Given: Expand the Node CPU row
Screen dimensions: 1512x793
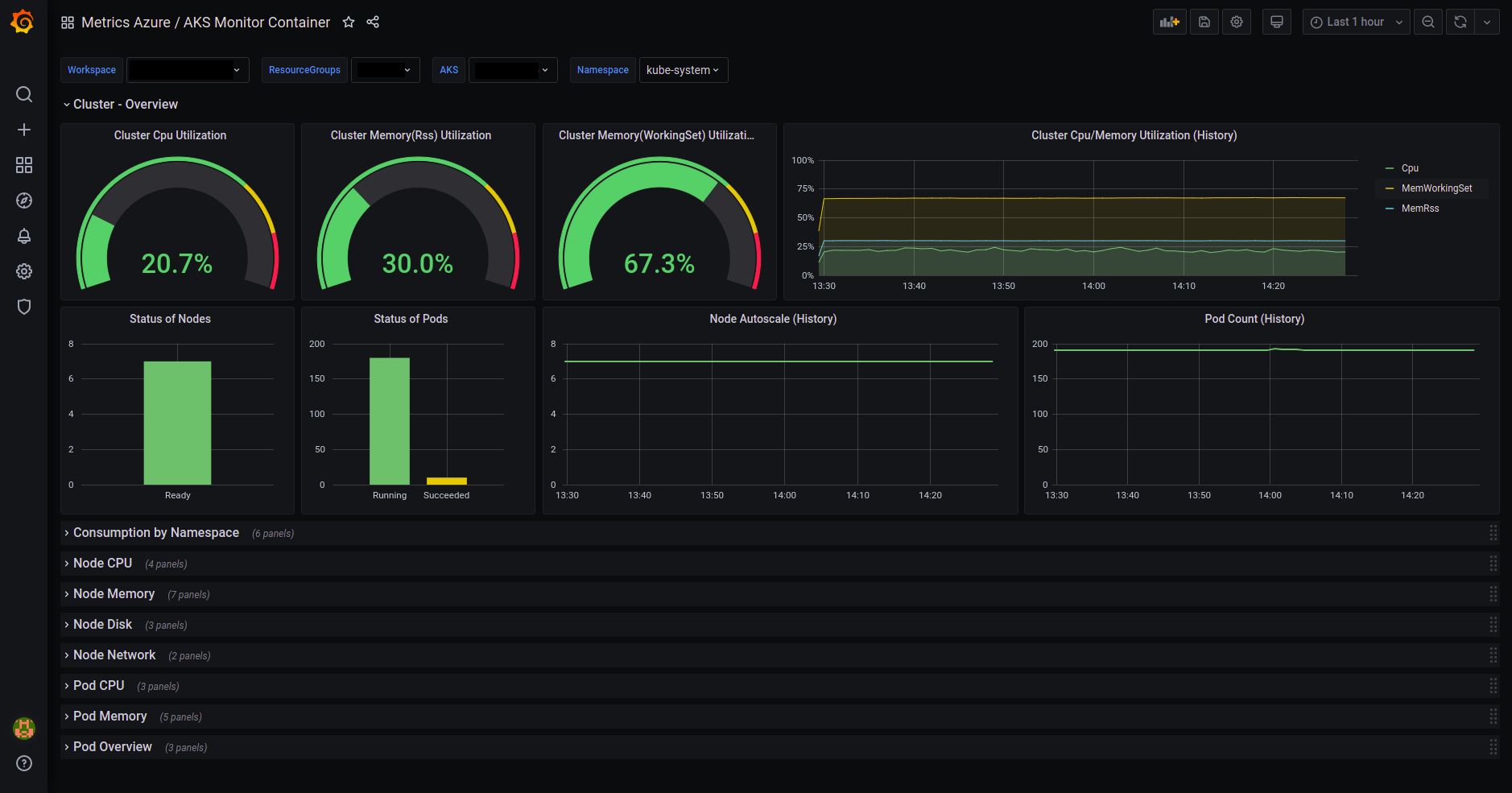Looking at the screenshot, I should [102, 564].
